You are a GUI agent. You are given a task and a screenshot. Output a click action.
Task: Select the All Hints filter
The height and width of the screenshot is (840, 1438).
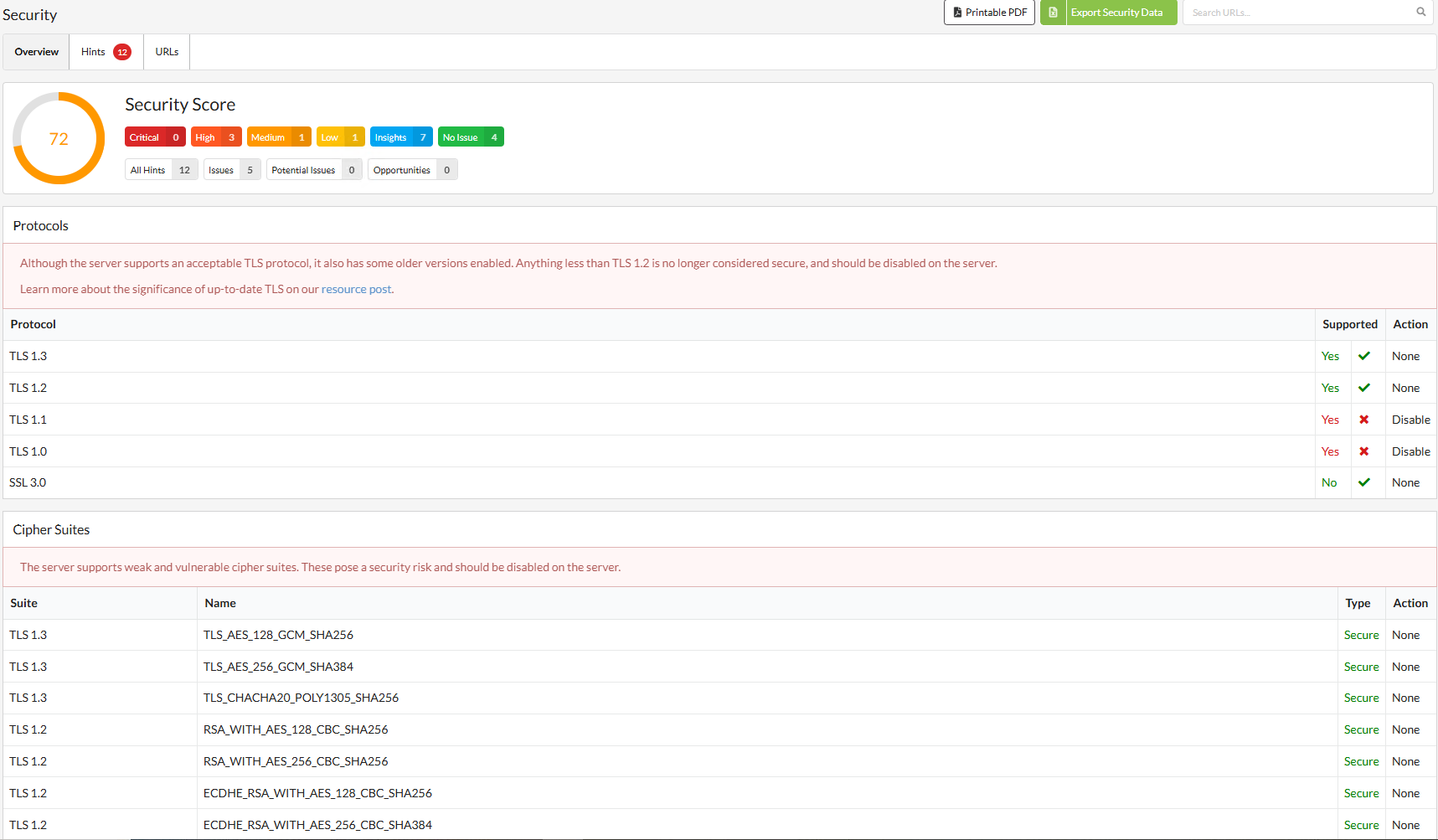(x=162, y=170)
